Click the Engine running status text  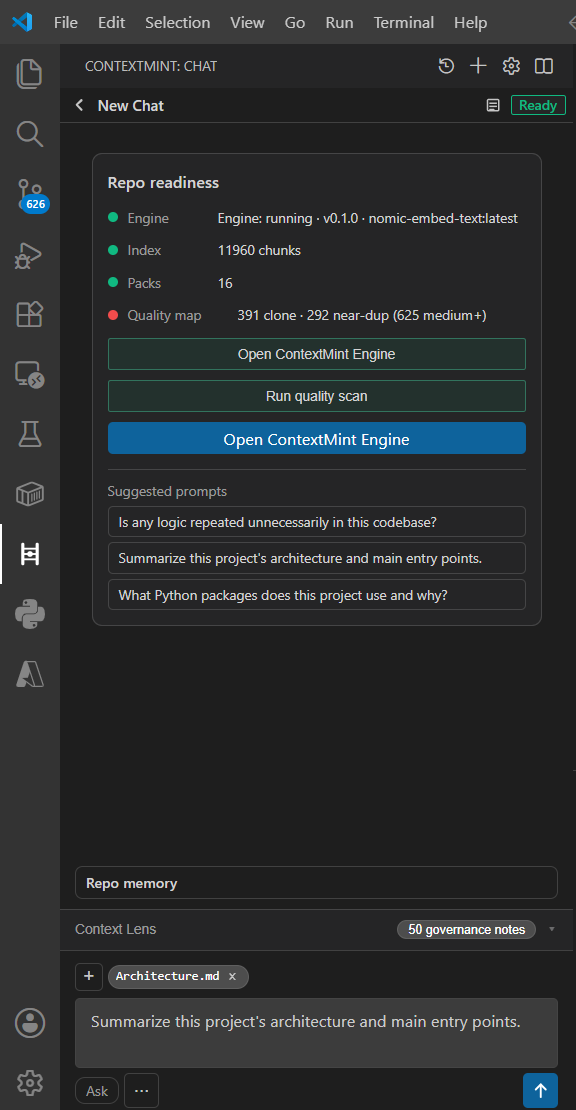[368, 218]
